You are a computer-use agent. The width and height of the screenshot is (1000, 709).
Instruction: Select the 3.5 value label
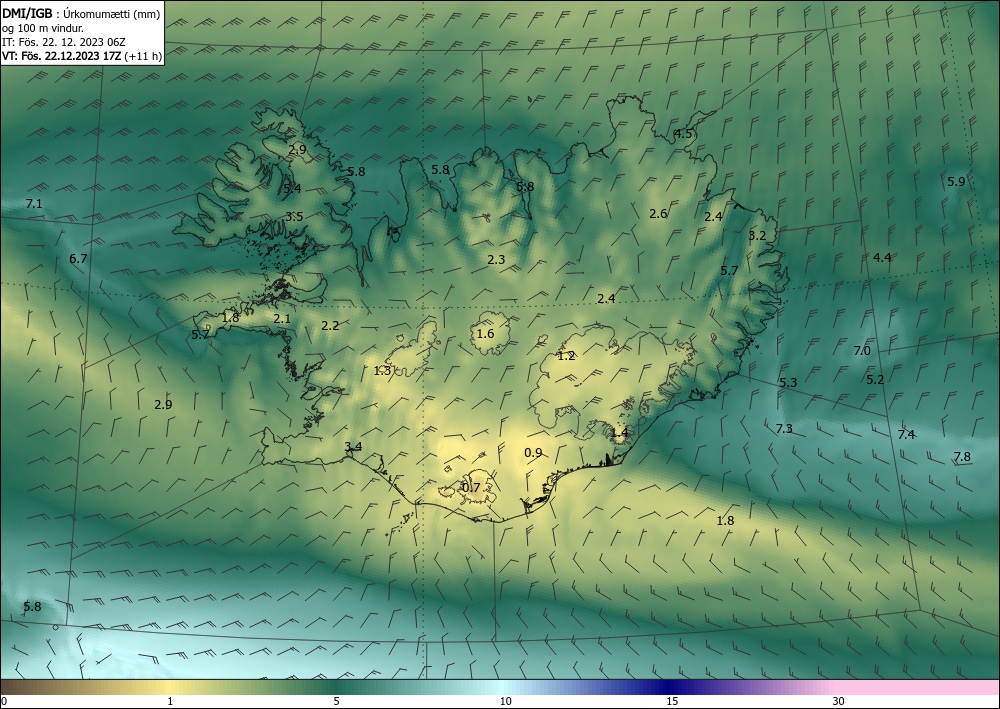point(294,217)
